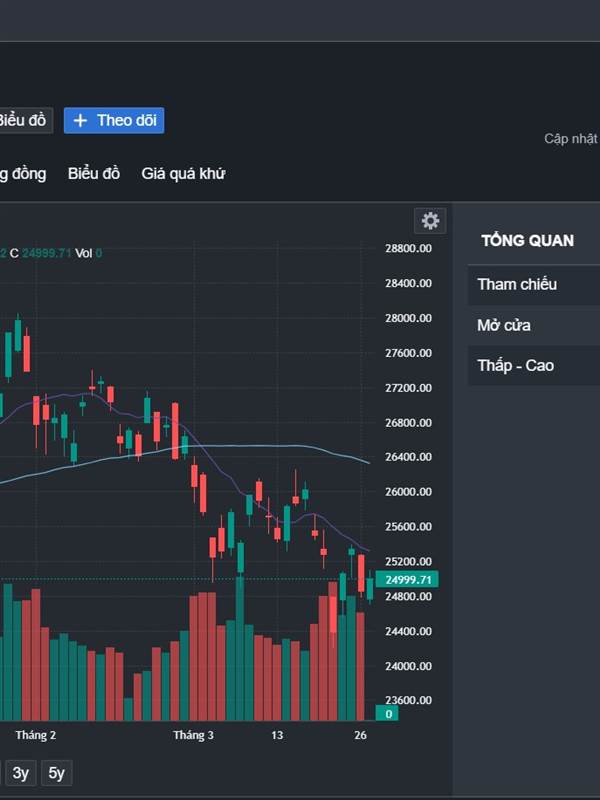Click the Tham chiếu row
Screen dimensions: 600x800
(x=532, y=284)
